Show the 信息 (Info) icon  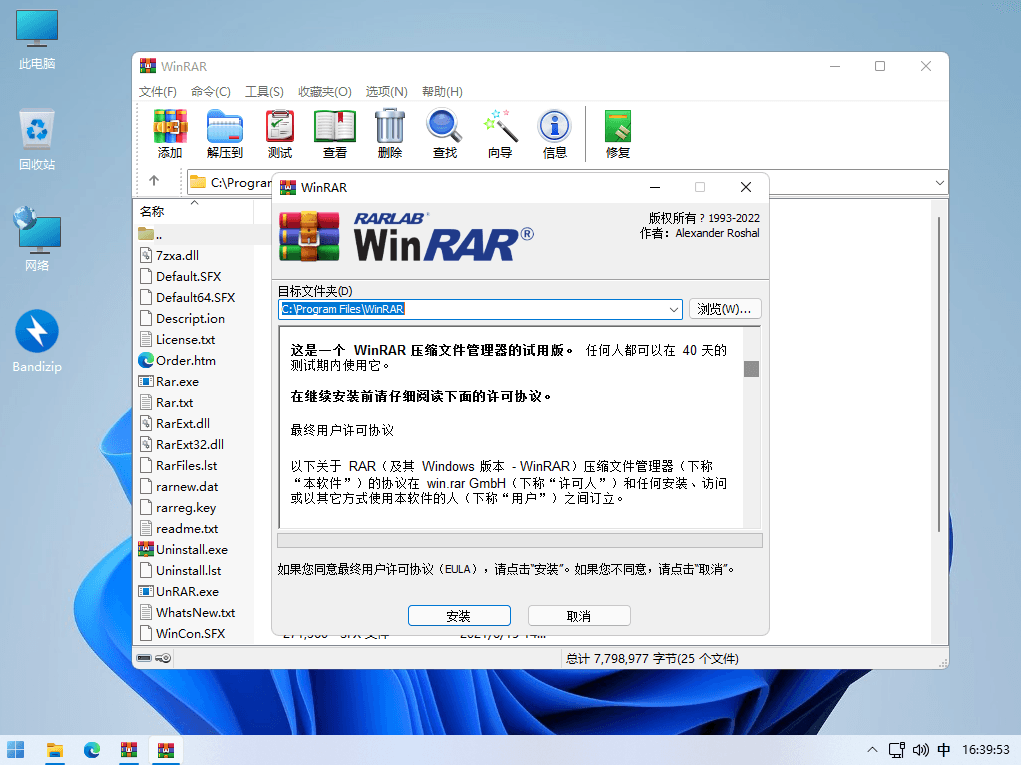[555, 134]
